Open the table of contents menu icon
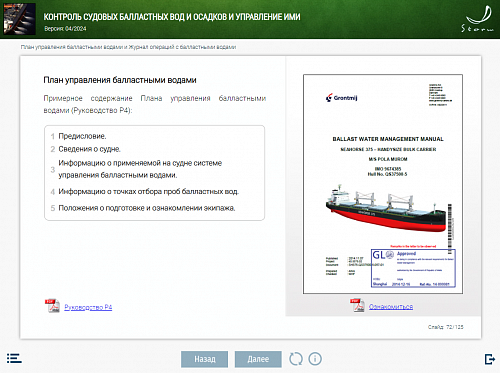 coord(14,359)
